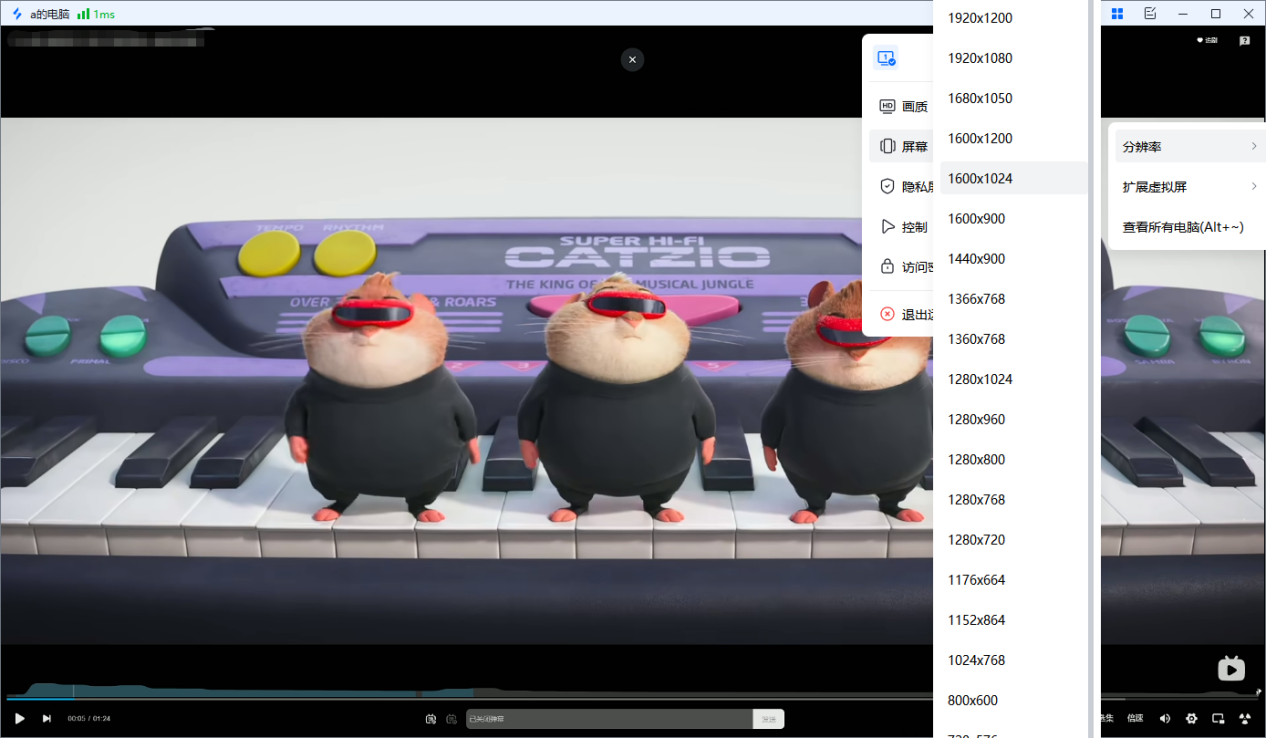Toggle the danmaku display icon
This screenshot has height=738, width=1266.
(431, 718)
